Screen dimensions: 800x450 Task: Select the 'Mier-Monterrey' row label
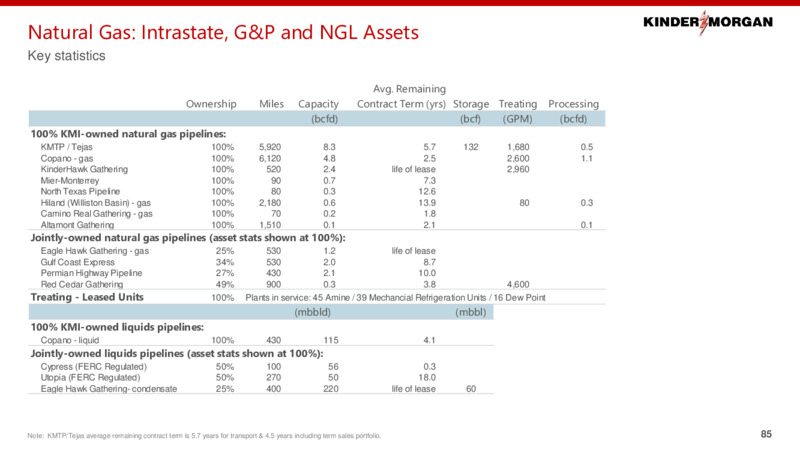(70, 181)
